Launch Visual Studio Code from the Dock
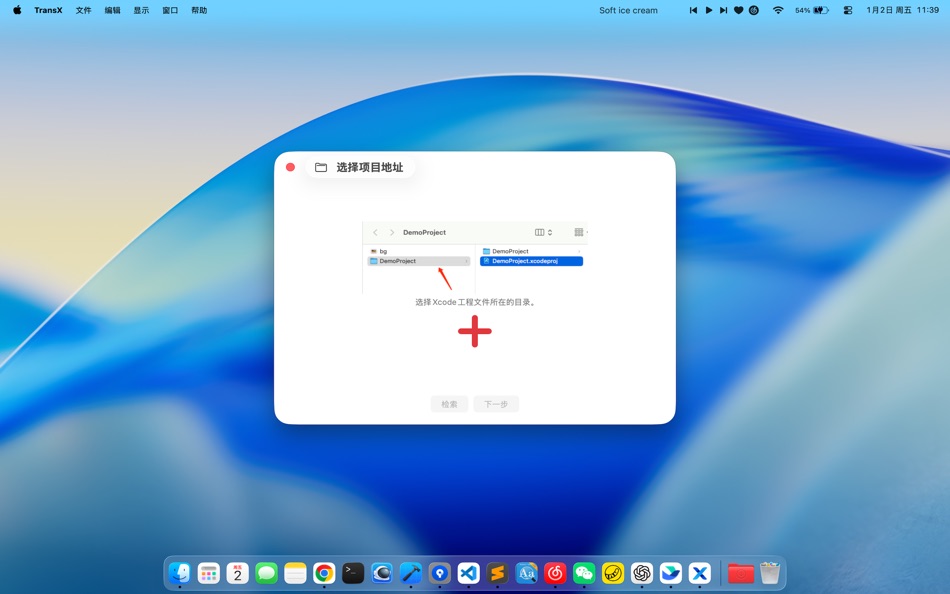Image resolution: width=950 pixels, height=594 pixels. click(468, 573)
